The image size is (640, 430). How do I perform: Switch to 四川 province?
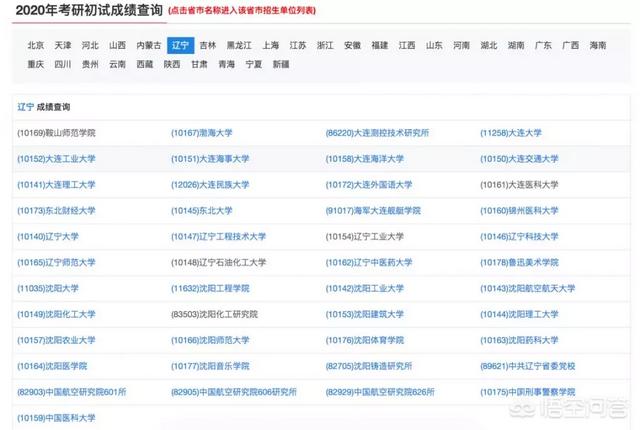tap(63, 64)
